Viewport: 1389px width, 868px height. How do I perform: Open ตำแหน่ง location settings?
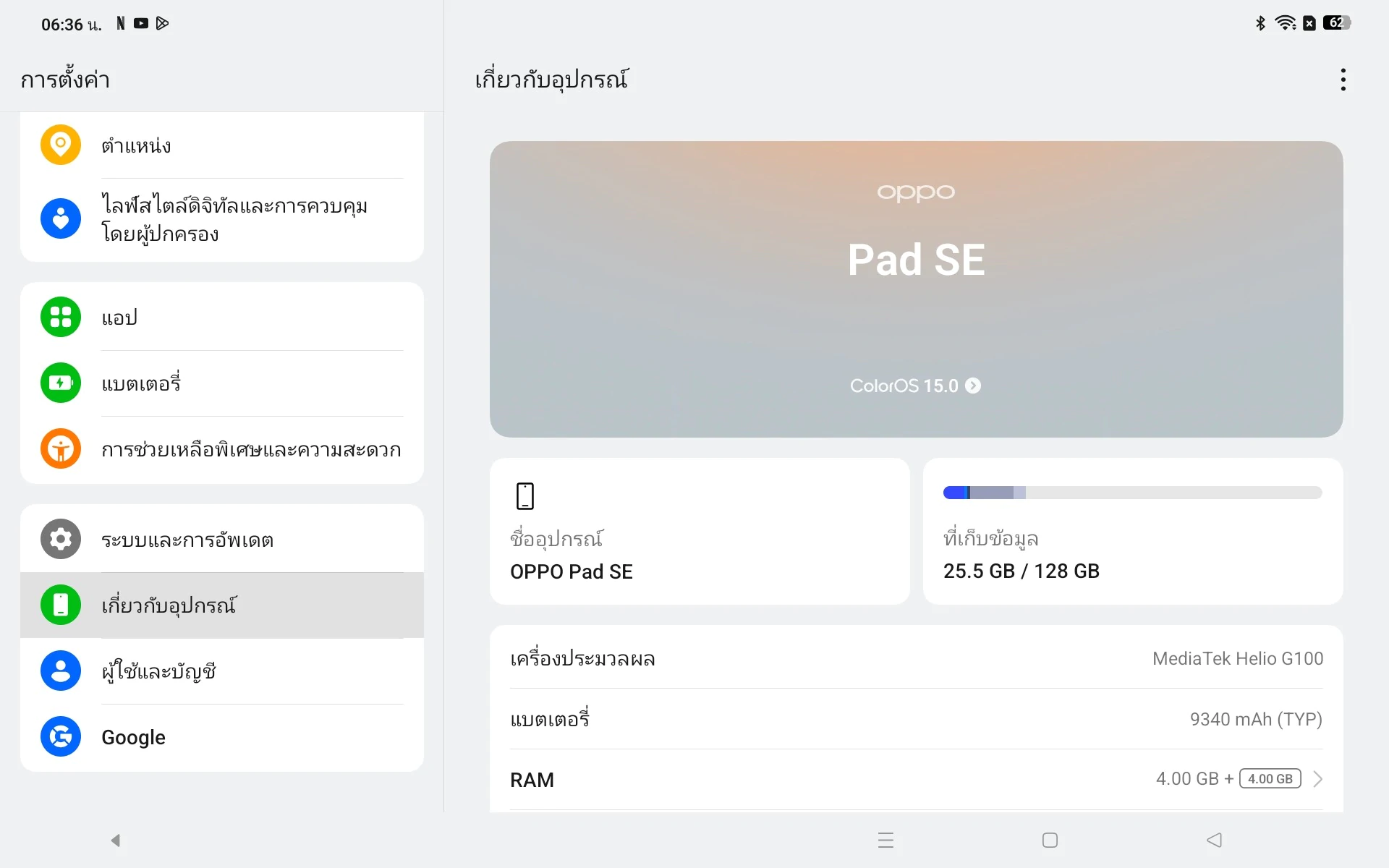pyautogui.click(x=222, y=145)
